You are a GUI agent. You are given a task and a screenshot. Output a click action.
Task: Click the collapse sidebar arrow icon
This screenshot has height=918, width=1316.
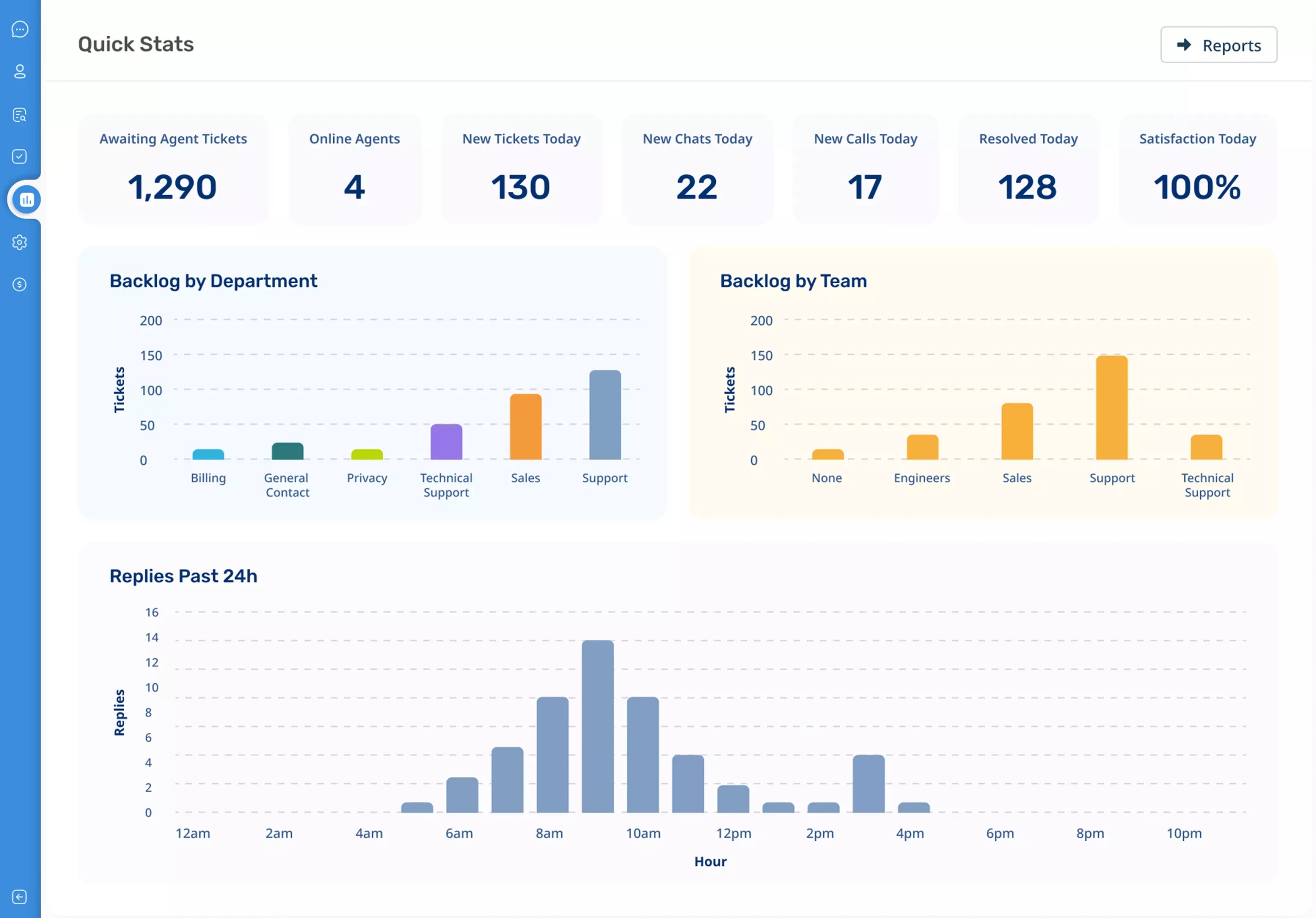point(19,897)
